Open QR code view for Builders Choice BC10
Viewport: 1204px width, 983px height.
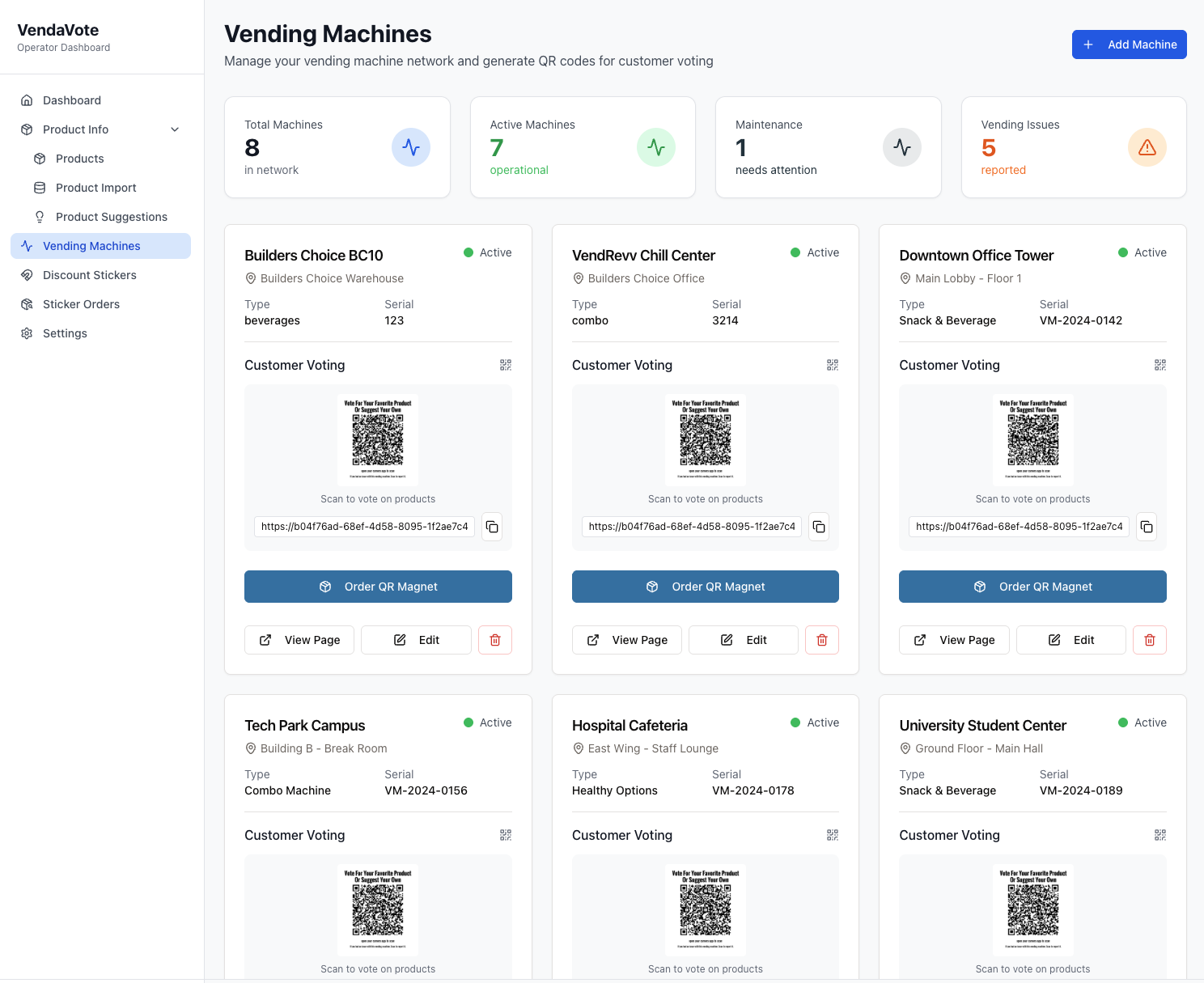pyautogui.click(x=505, y=365)
